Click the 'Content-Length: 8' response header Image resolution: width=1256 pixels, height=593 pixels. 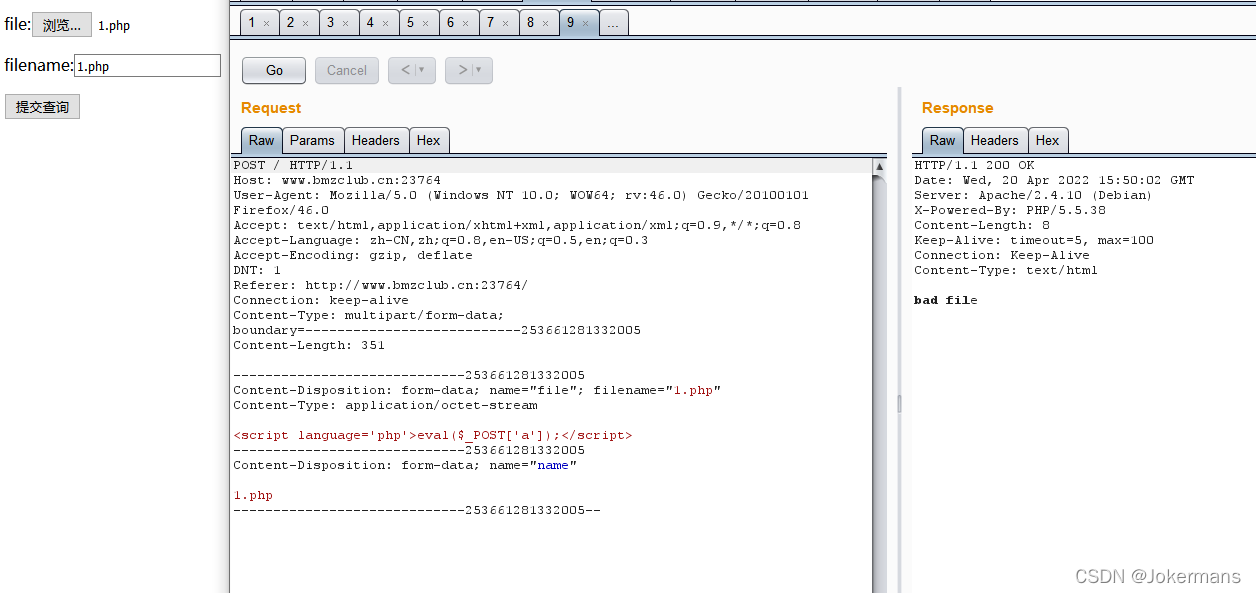(x=982, y=225)
